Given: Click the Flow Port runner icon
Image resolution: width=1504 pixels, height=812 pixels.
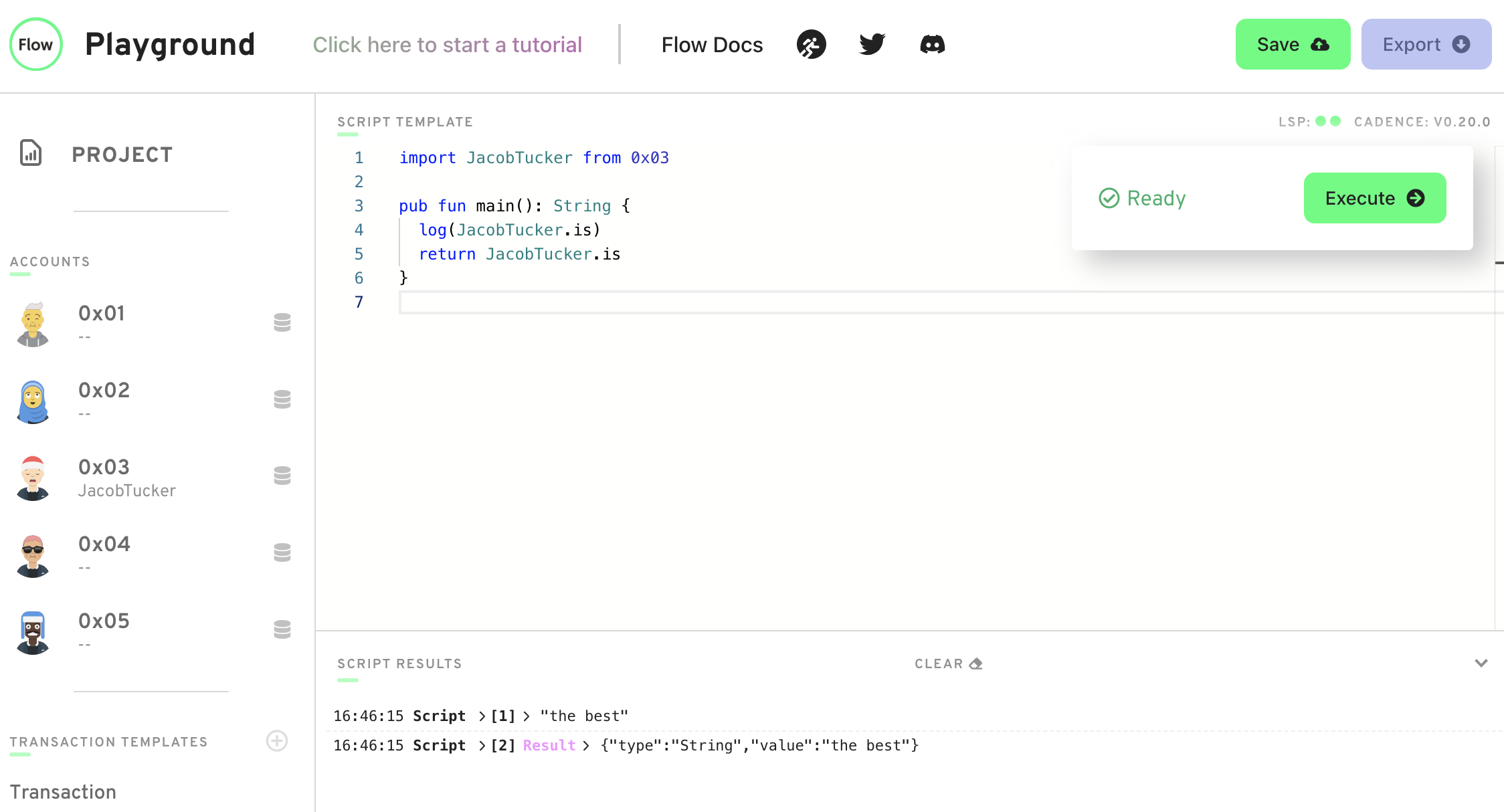Looking at the screenshot, I should [811, 44].
